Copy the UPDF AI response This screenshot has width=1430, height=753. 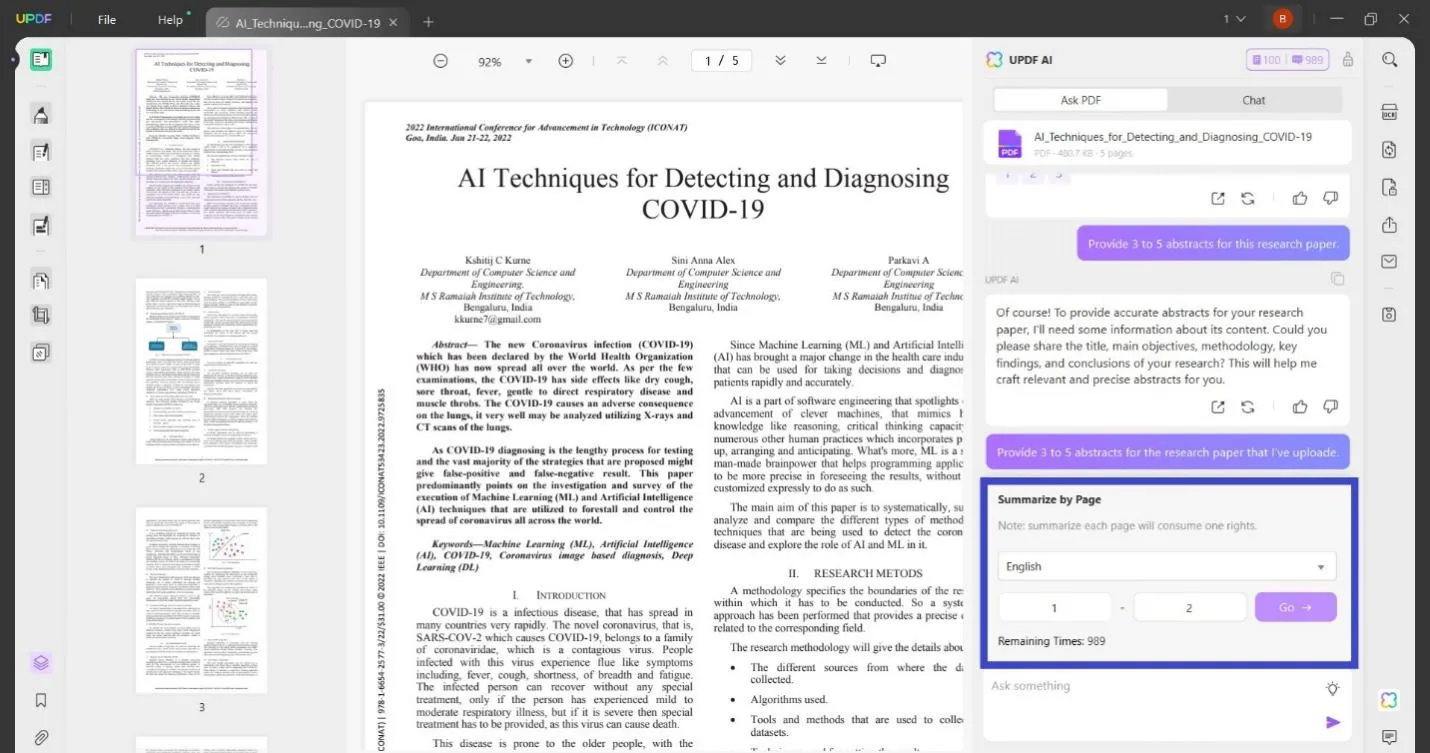pyautogui.click(x=1337, y=279)
